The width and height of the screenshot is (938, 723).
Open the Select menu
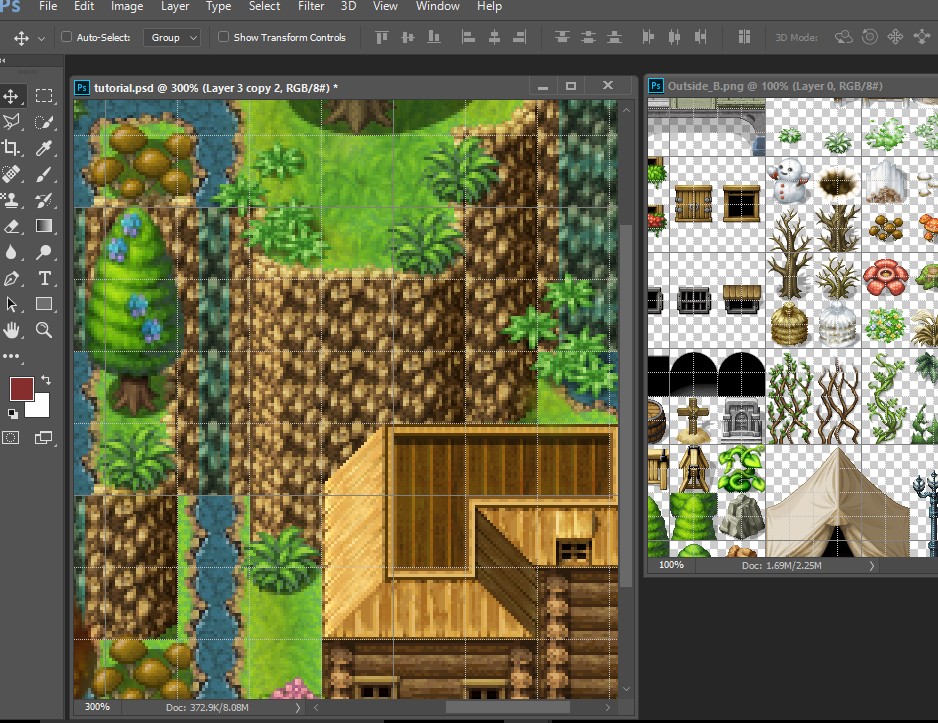pyautogui.click(x=264, y=7)
